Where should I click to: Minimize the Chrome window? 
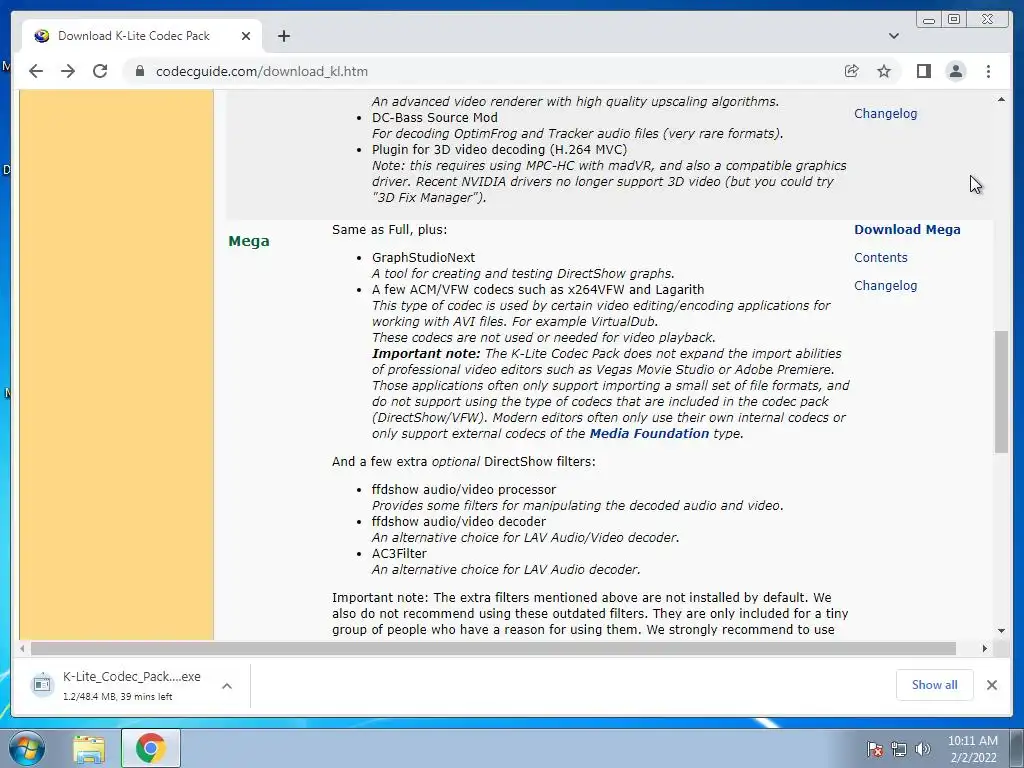coord(929,20)
